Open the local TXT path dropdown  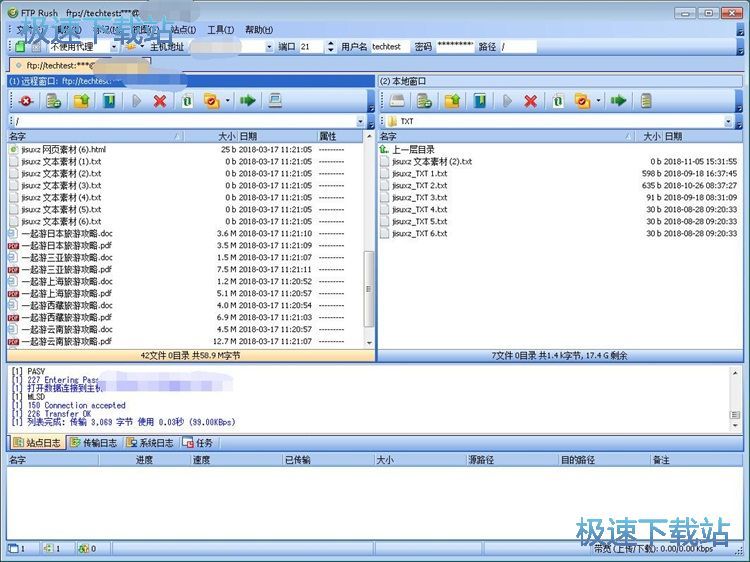pos(728,121)
